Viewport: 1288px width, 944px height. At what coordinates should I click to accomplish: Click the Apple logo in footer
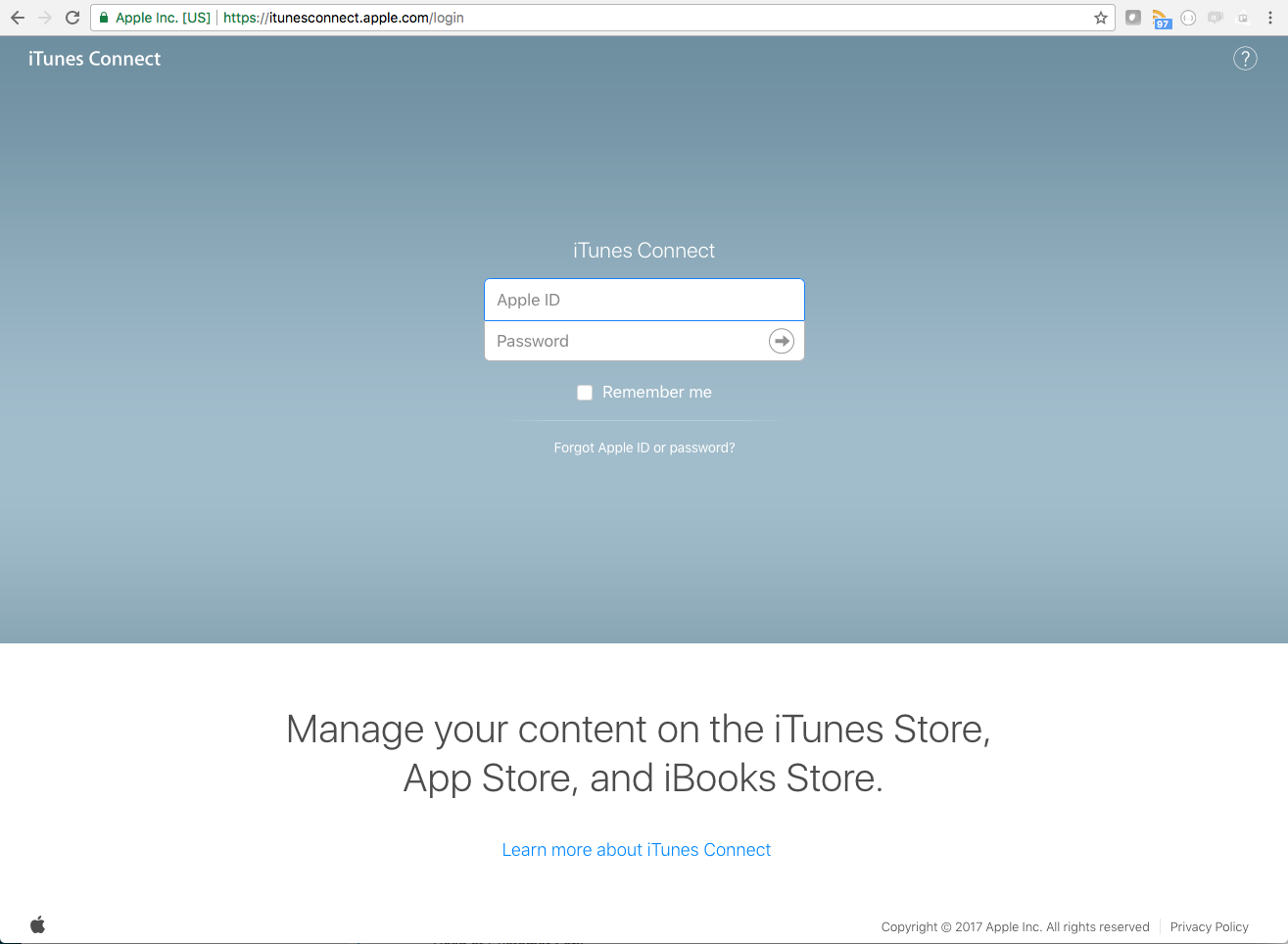click(38, 924)
